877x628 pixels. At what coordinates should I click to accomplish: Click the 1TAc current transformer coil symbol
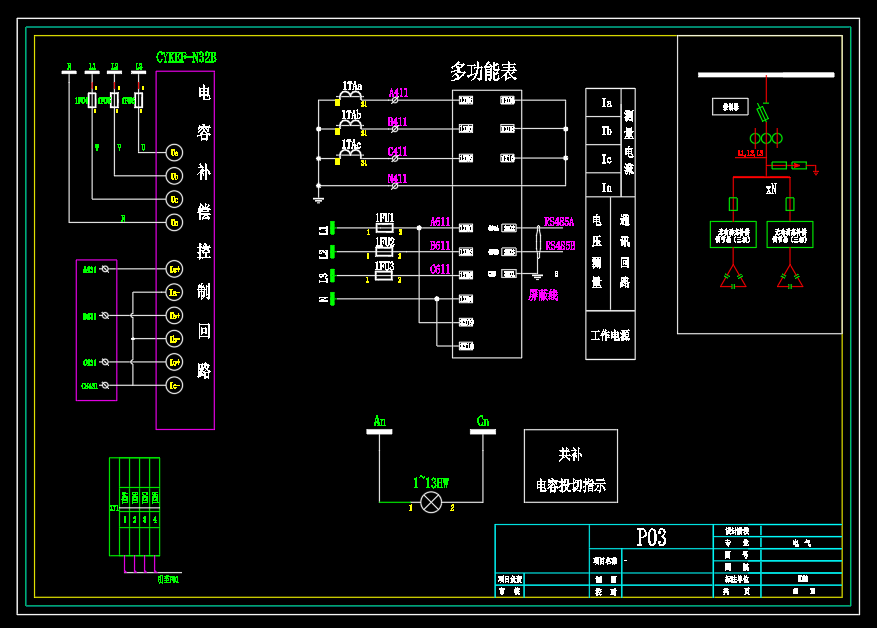[x=351, y=155]
